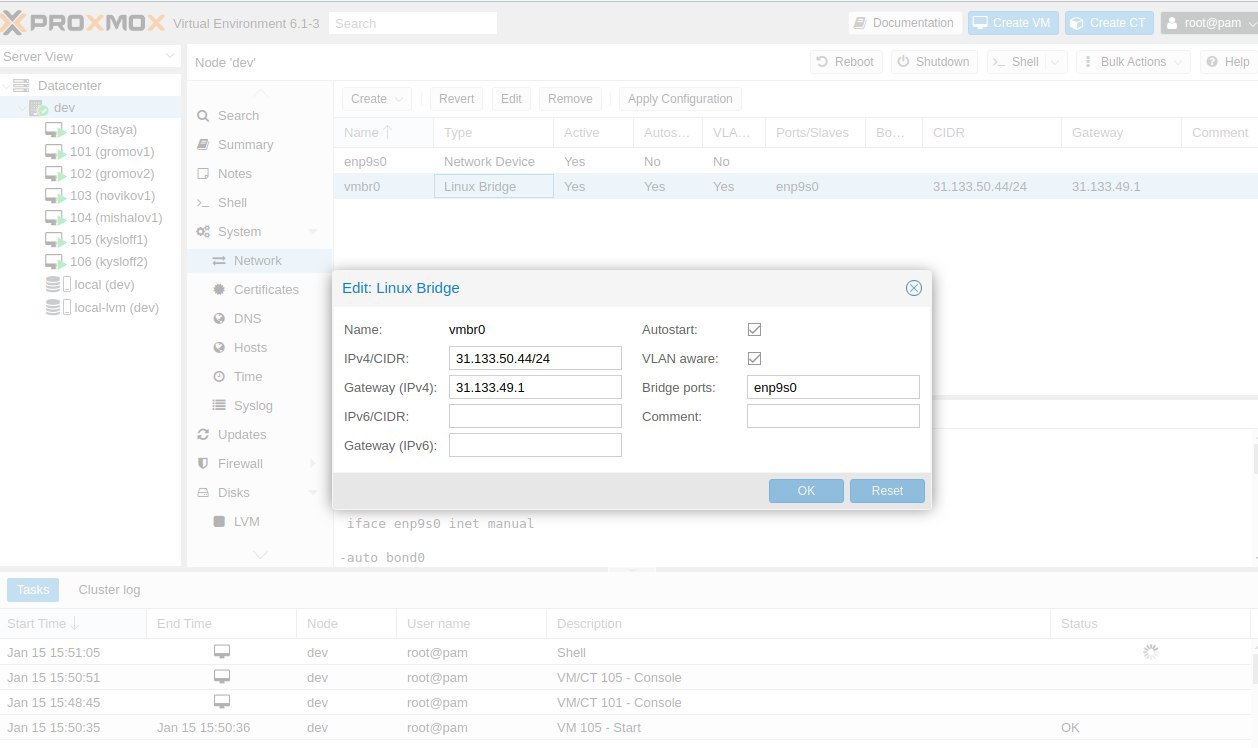Open the Network menu item
1258x748 pixels.
point(259,261)
